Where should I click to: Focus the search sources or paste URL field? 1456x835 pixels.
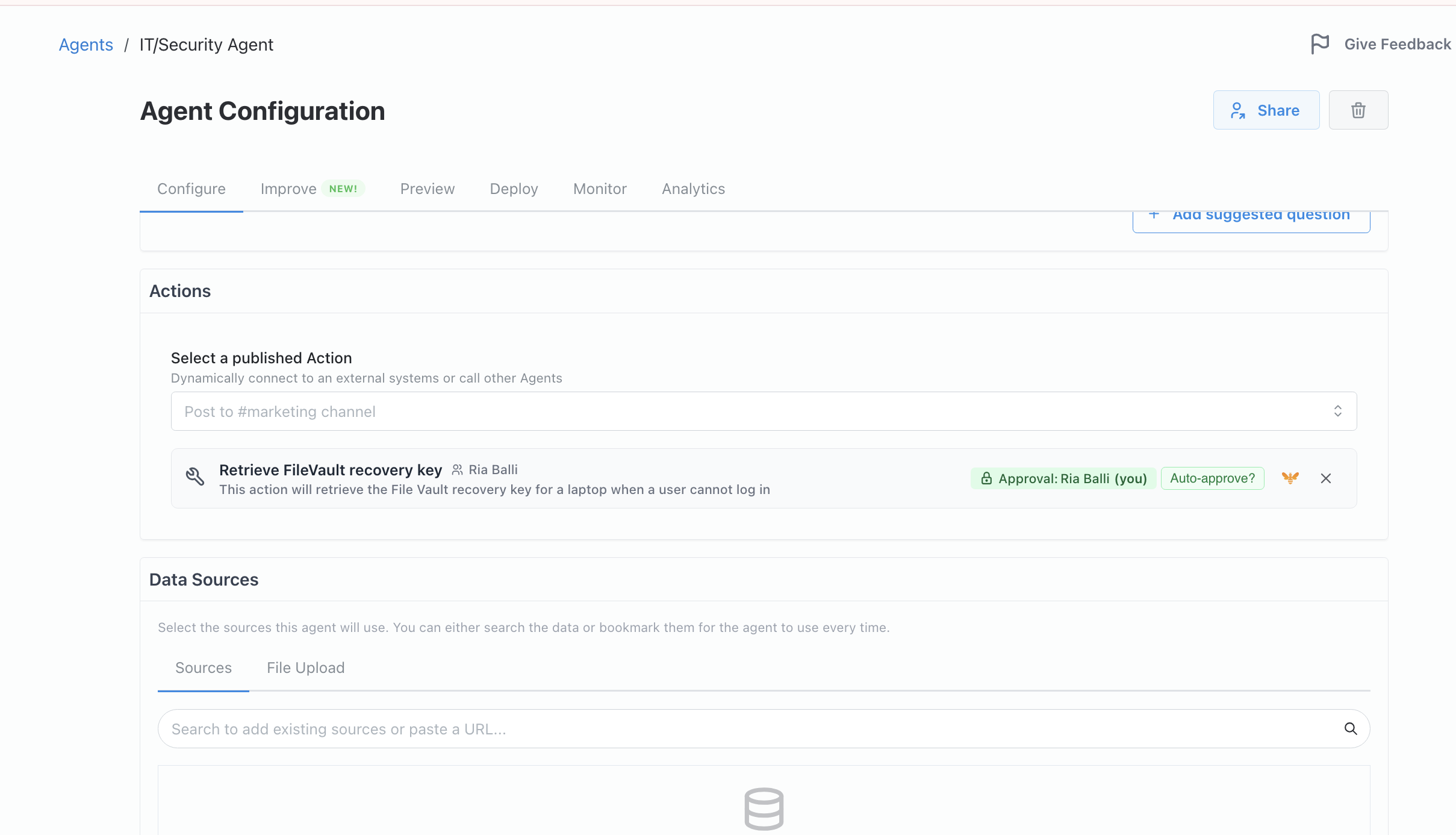click(764, 729)
